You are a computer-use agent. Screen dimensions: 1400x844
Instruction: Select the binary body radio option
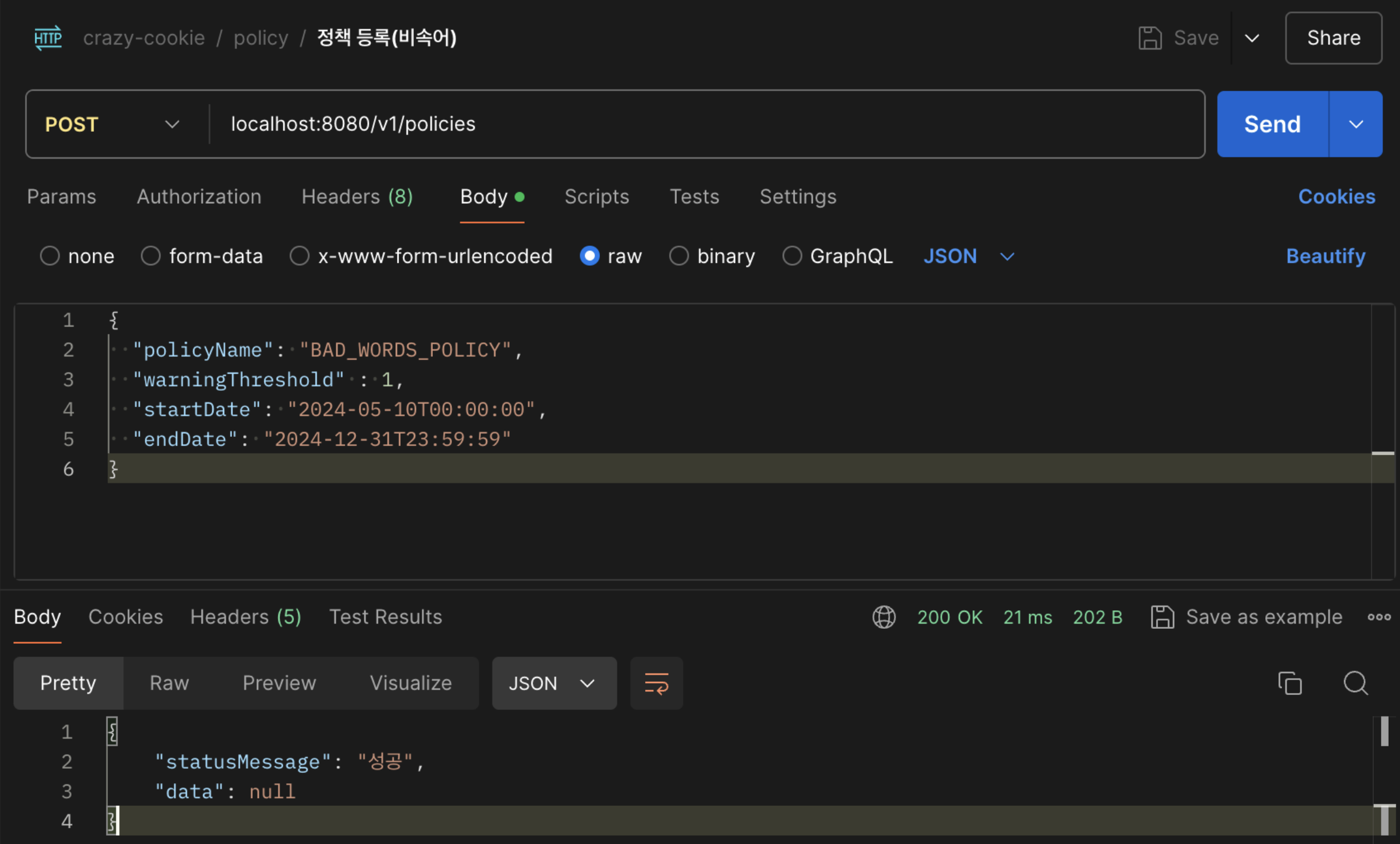[679, 256]
